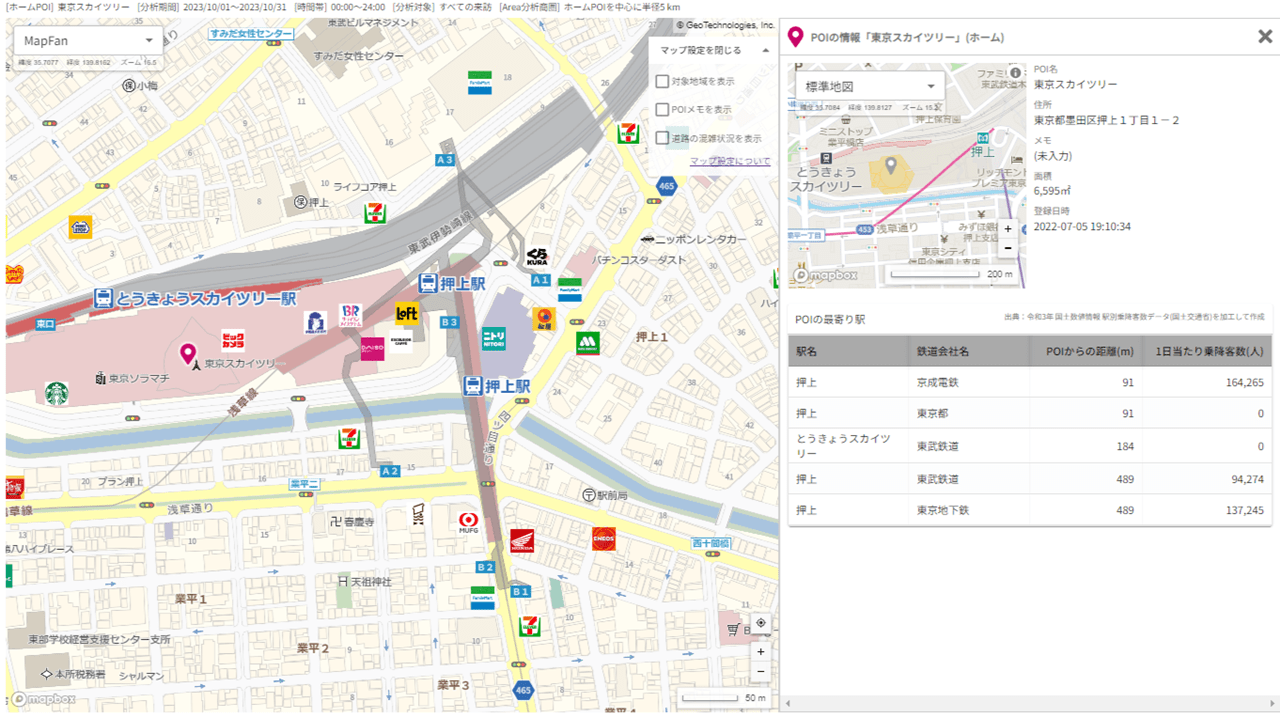The width and height of the screenshot is (1280, 718).
Task: Click the 東京スカイツリー POI pin marker
Action: 189,353
